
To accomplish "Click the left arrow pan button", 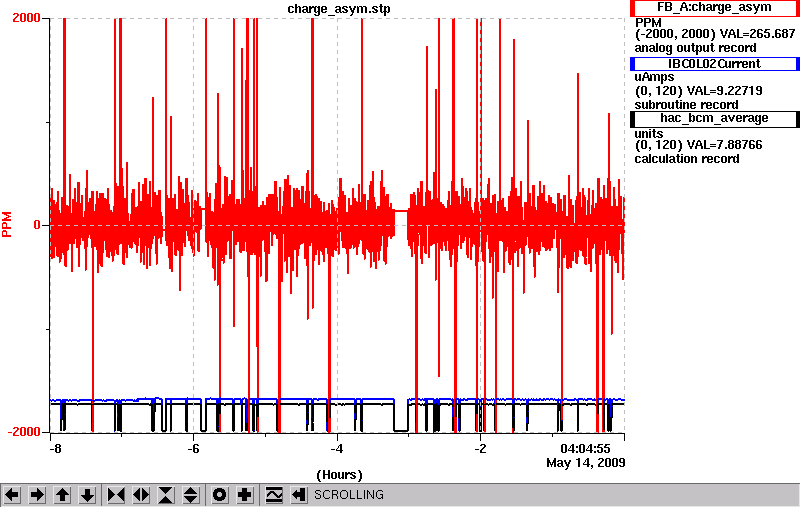I will [12, 495].
